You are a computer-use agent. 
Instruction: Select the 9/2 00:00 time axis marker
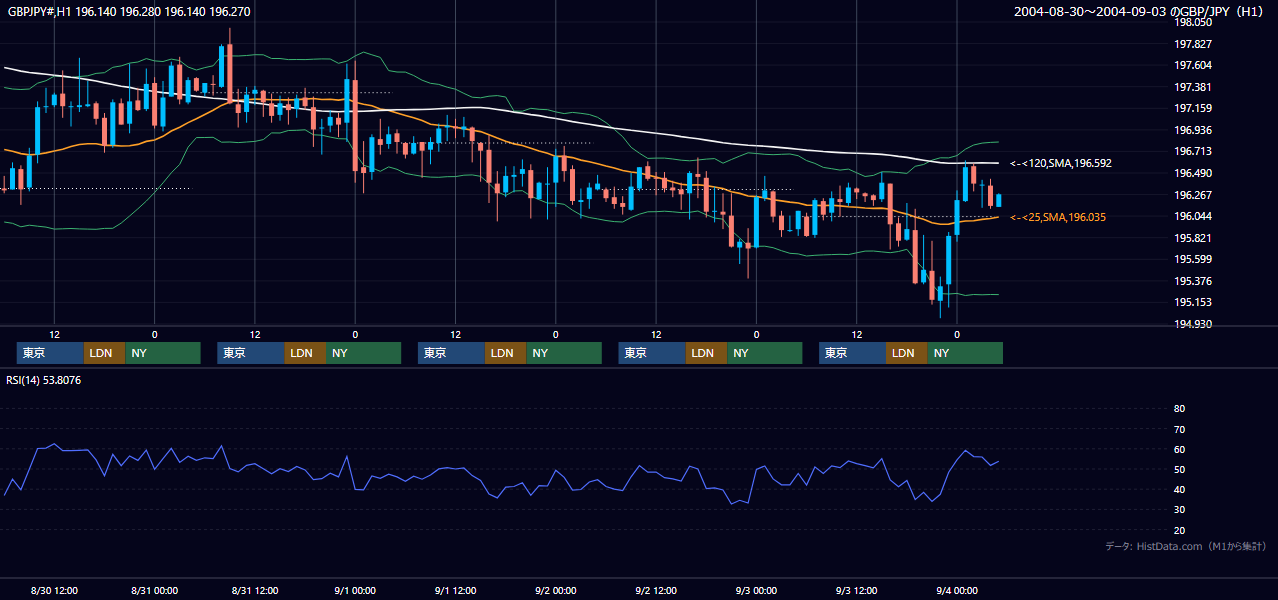[555, 590]
